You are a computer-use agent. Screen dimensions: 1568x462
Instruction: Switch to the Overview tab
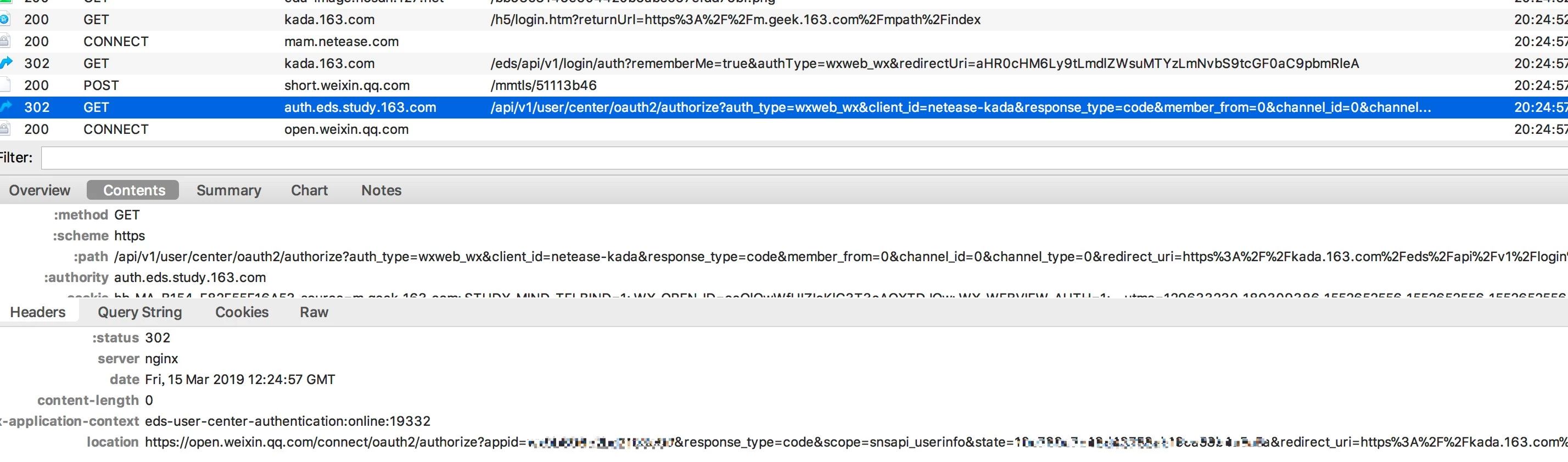pyautogui.click(x=40, y=190)
